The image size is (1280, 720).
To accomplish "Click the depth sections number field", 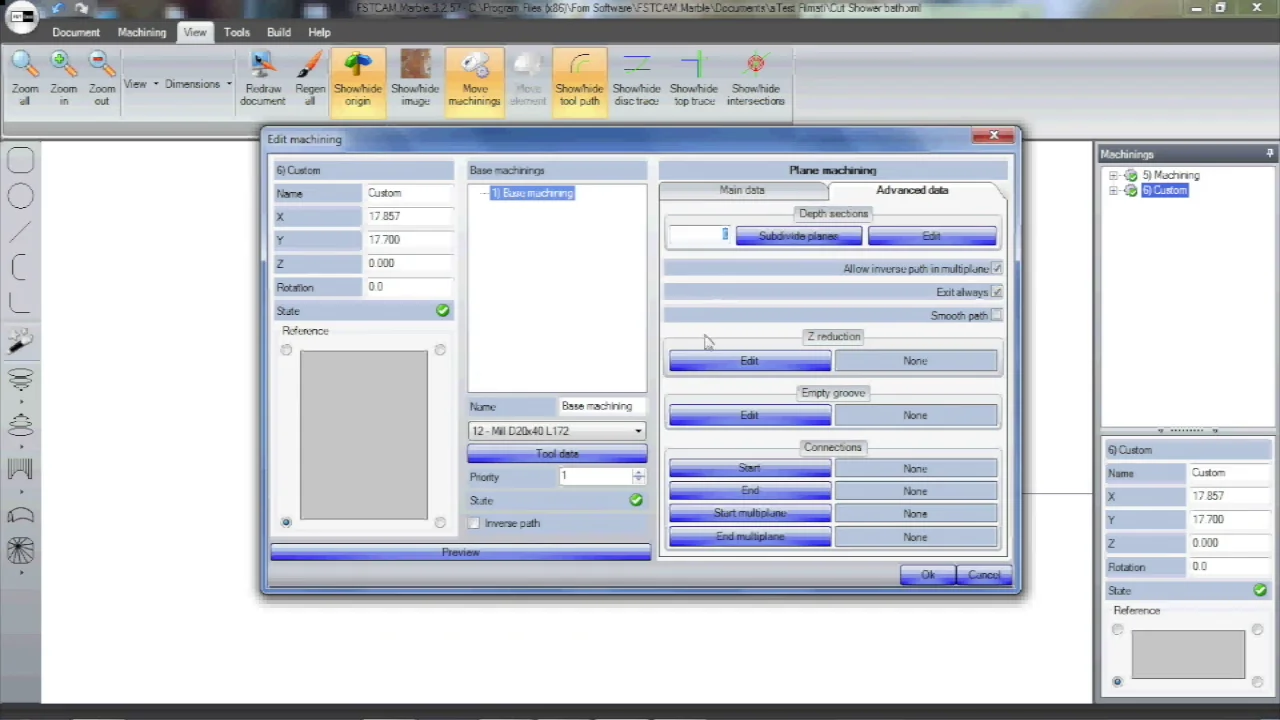I will click(699, 235).
